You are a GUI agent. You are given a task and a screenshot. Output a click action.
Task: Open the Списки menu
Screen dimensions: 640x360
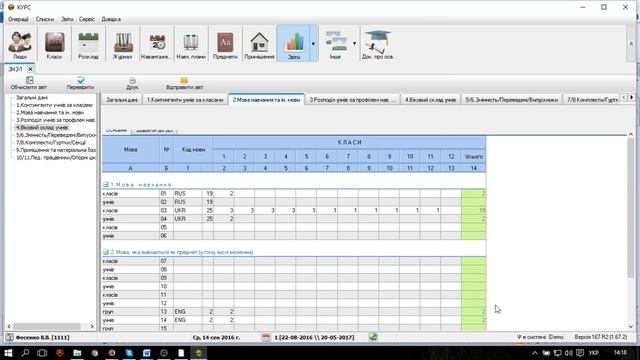pyautogui.click(x=44, y=19)
